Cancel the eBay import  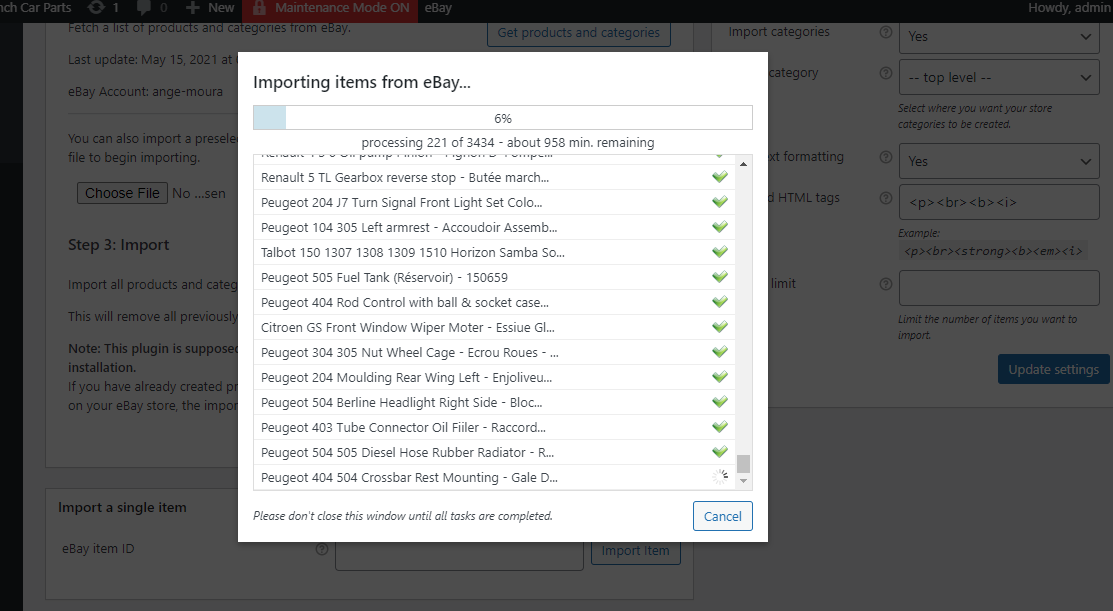pos(722,516)
